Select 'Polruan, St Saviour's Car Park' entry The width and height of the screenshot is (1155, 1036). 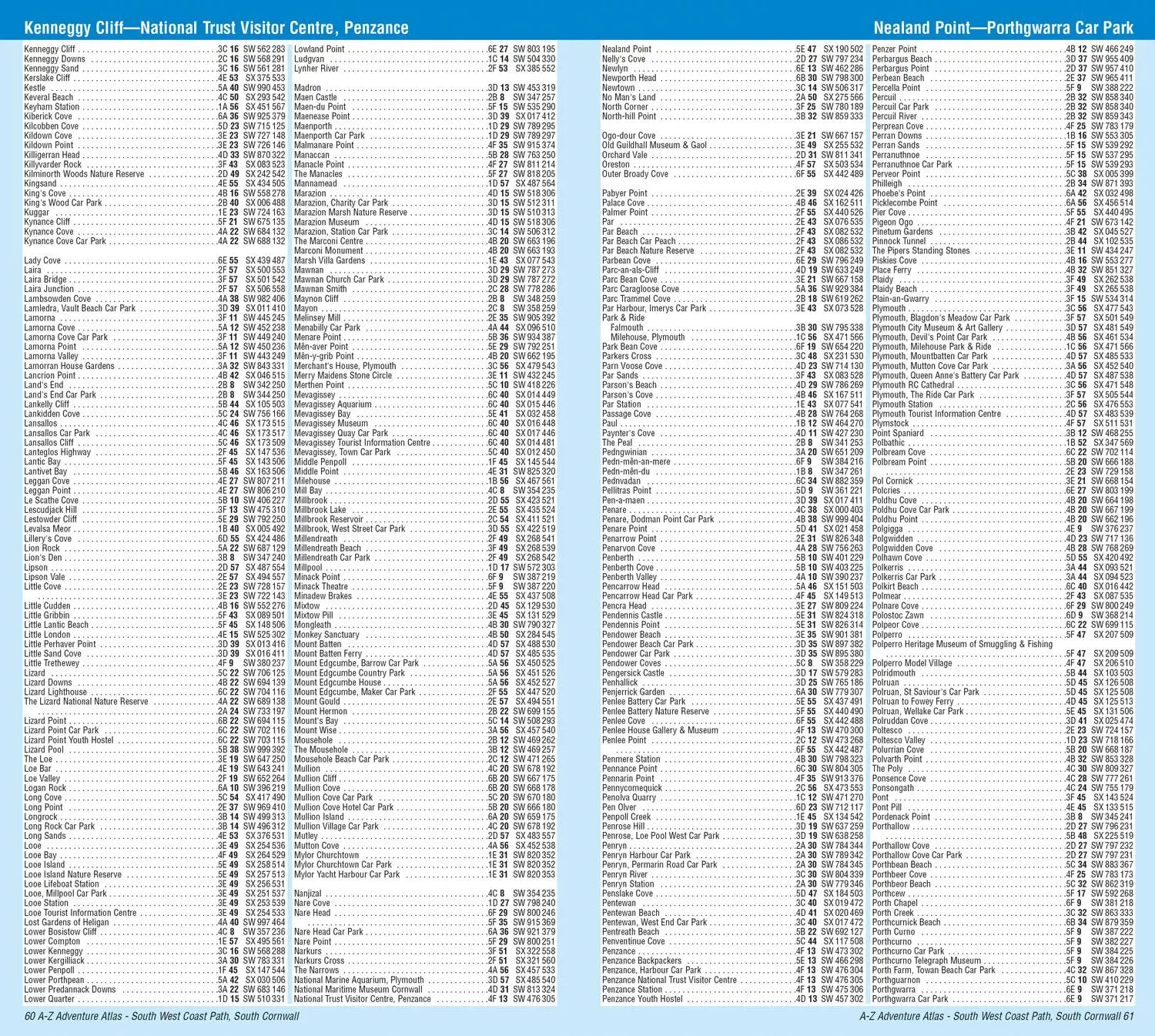pos(1003,692)
